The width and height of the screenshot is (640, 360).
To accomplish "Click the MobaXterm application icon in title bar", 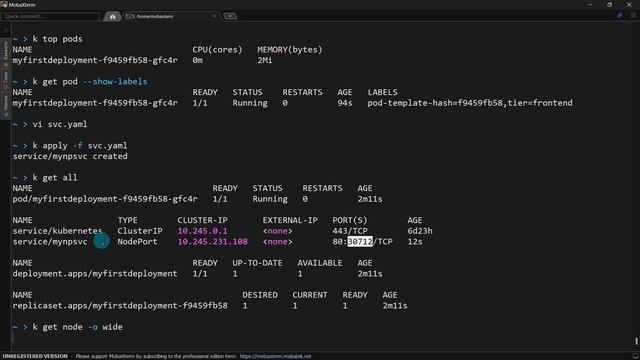I will (x=4, y=4).
